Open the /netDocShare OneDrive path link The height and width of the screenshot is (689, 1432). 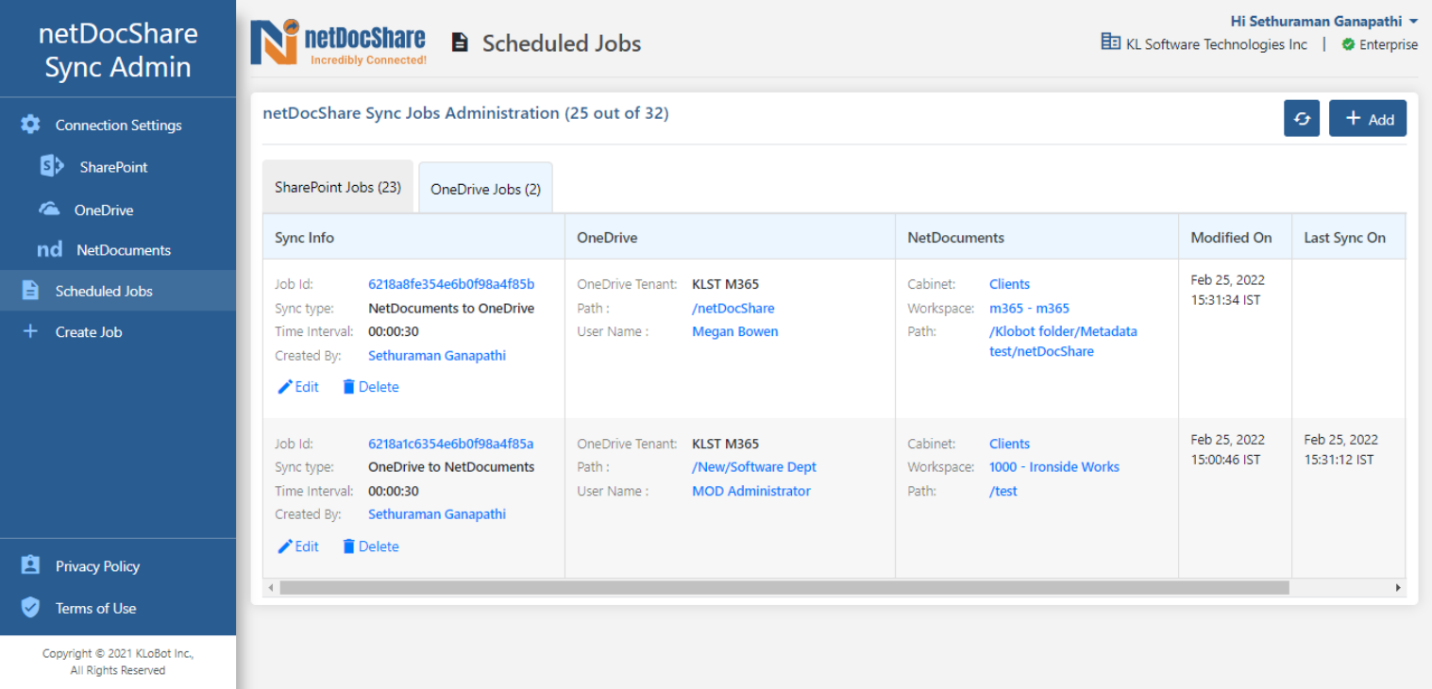point(733,308)
